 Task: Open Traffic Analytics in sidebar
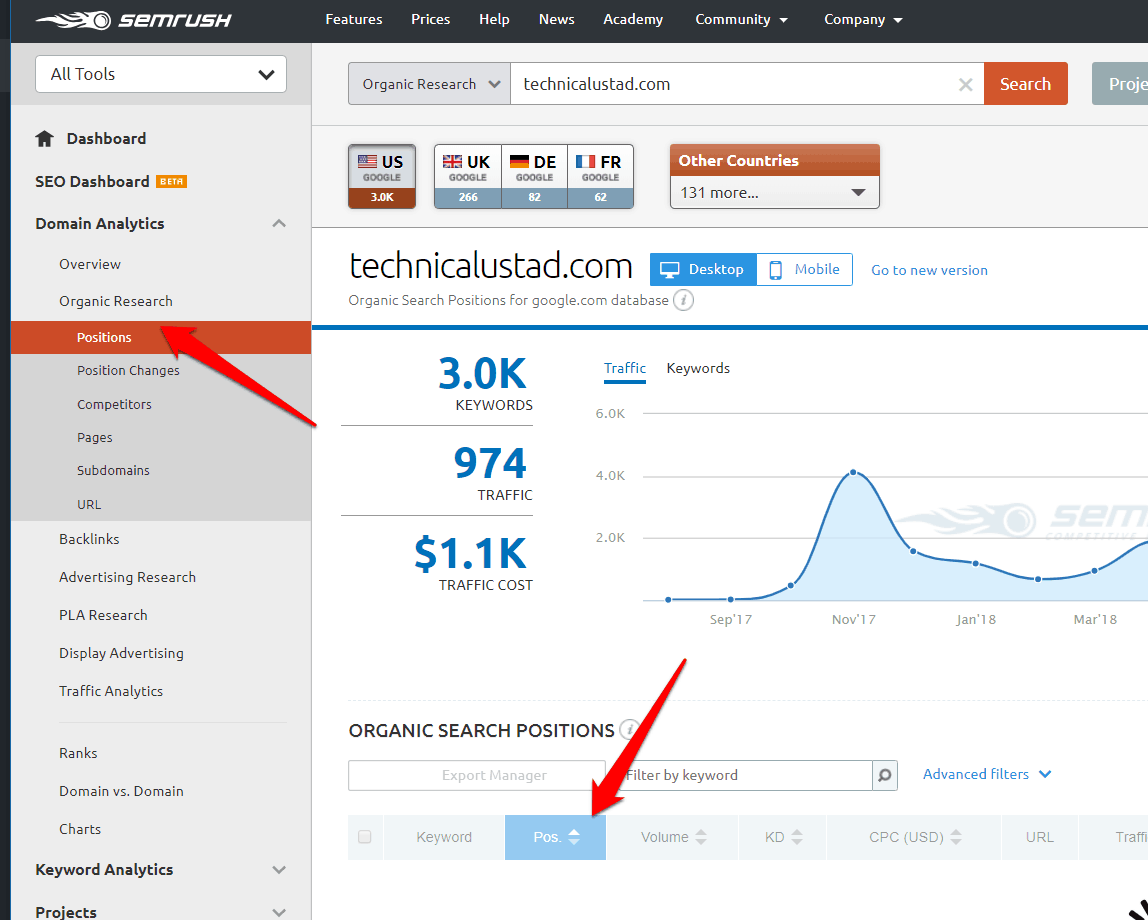pyautogui.click(x=111, y=692)
